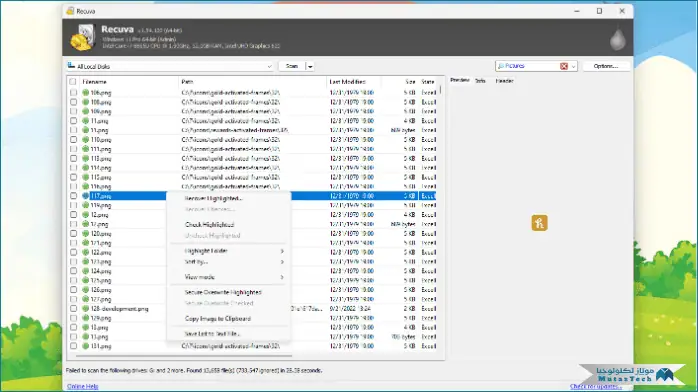Check the box for 106.png

[x=73, y=93]
